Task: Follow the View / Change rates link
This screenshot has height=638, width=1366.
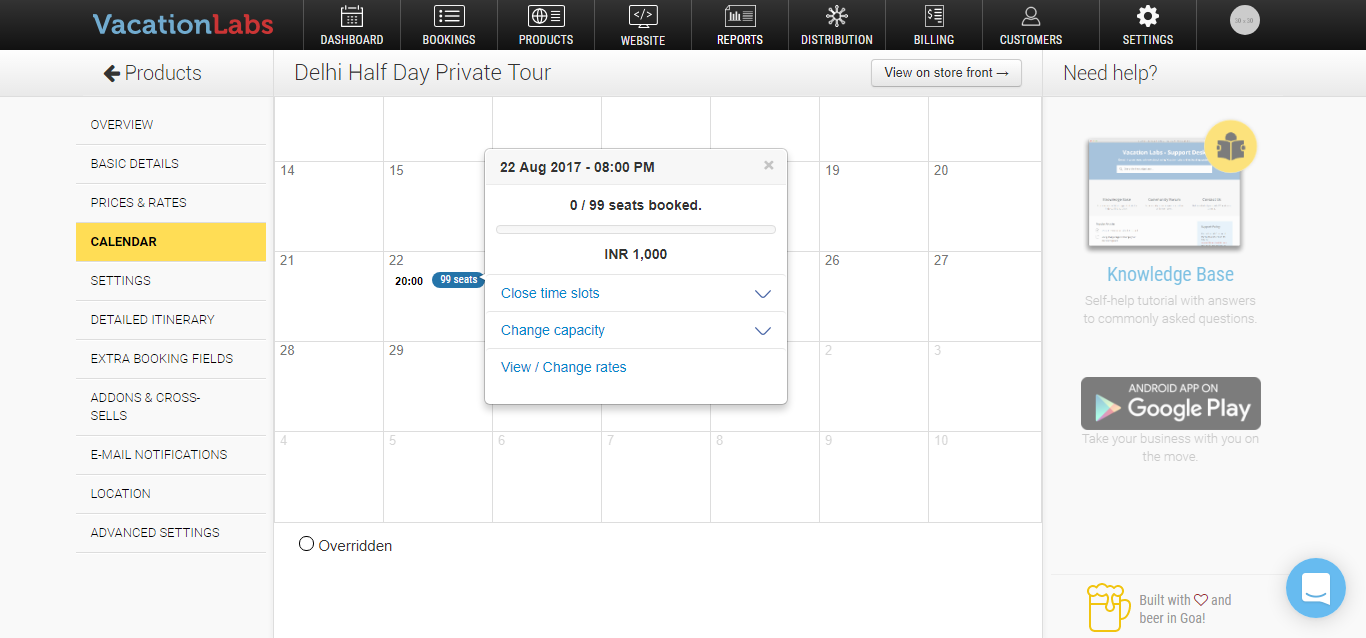Action: tap(564, 368)
